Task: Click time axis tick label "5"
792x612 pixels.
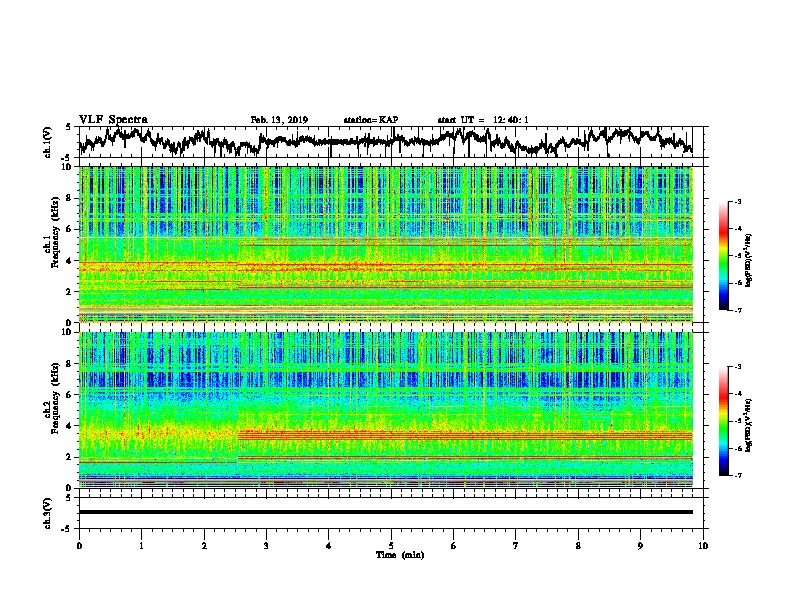Action: (391, 546)
